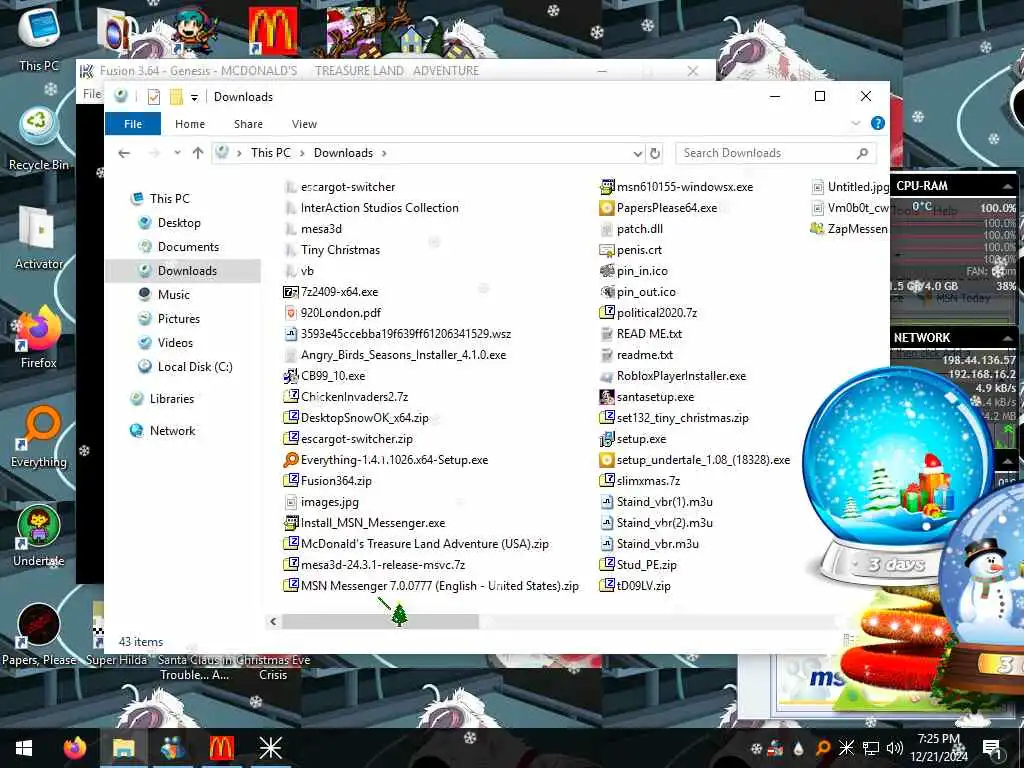The height and width of the screenshot is (768, 1024).
Task: Click the Search Downloads field
Action: click(x=776, y=153)
